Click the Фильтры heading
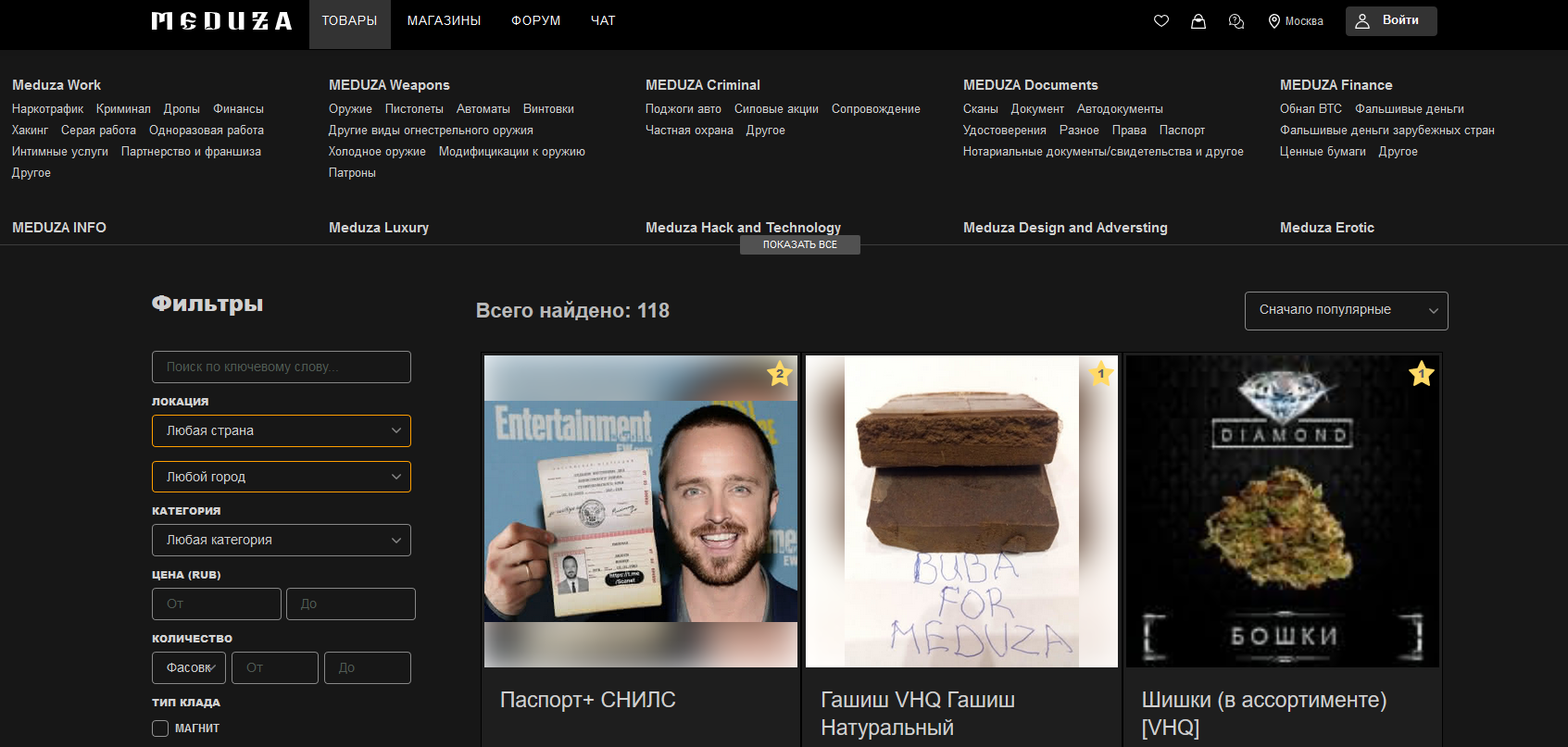Screen dimensions: 1568x747 207,305
